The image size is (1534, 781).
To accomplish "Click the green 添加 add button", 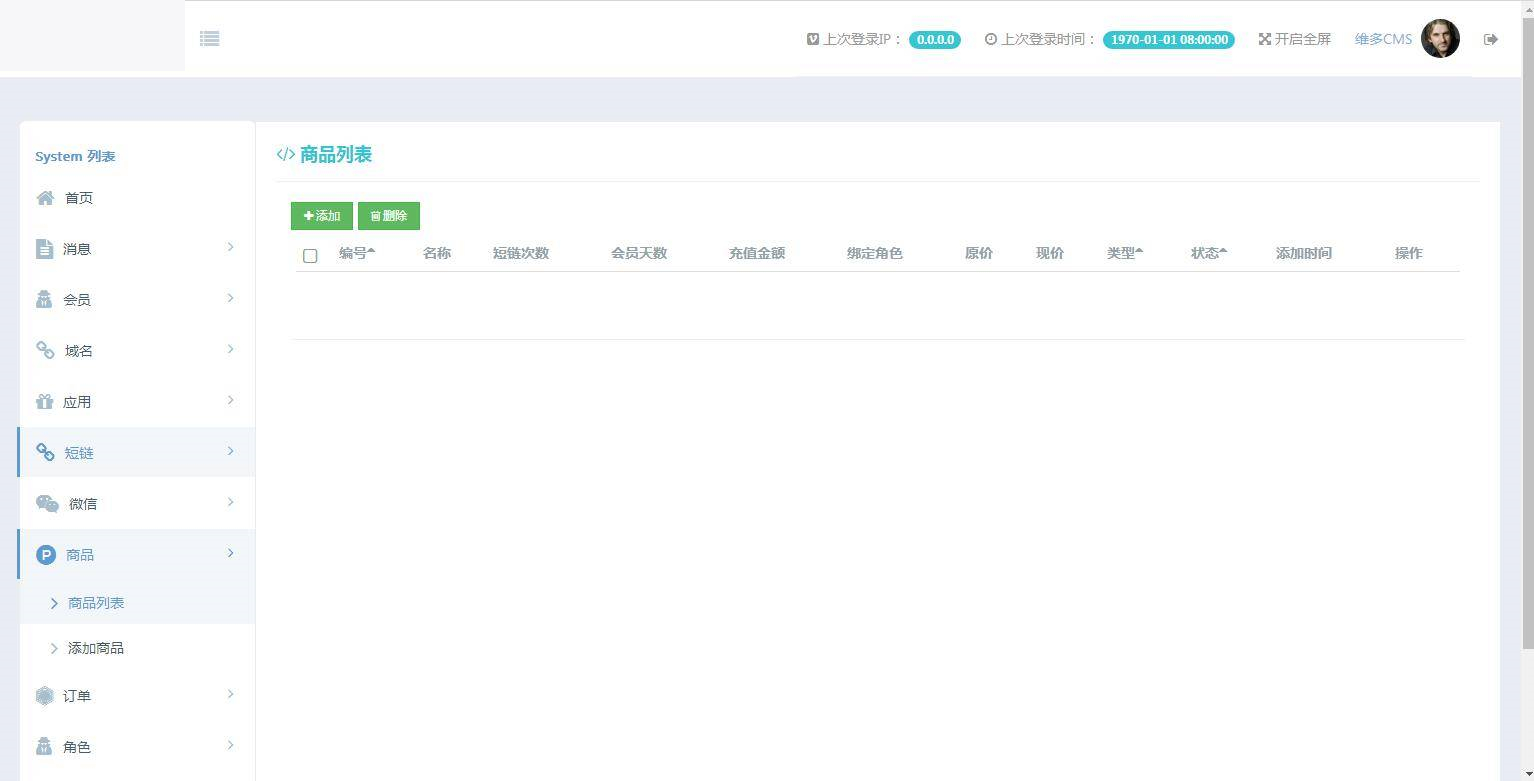I will tap(321, 215).
